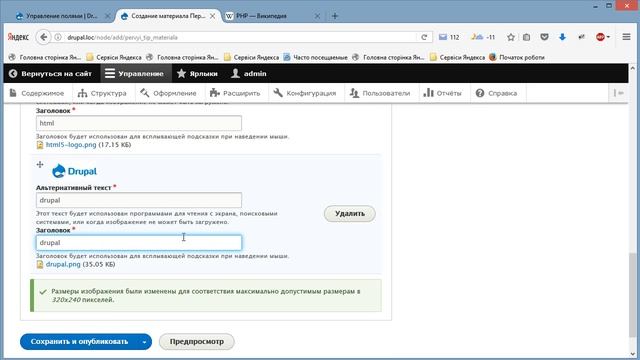Grab the drag handle beside Drupal image

pos(40,164)
